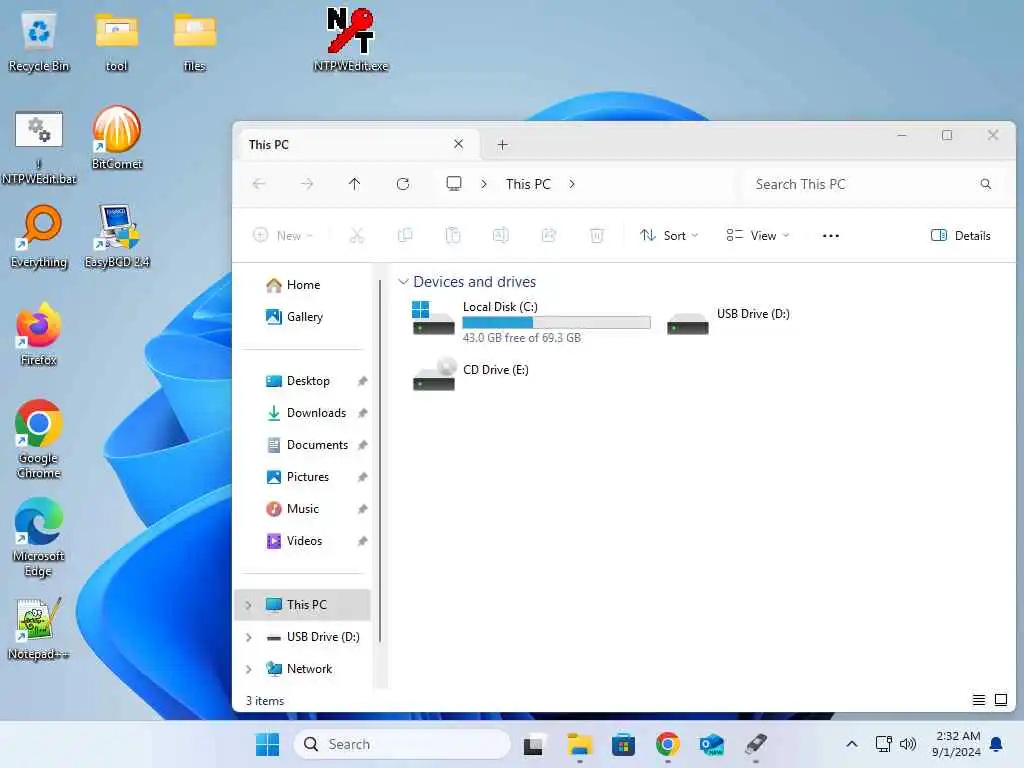Collapse the Devices and drives group
Viewport: 1024px width, 768px height.
pos(404,281)
